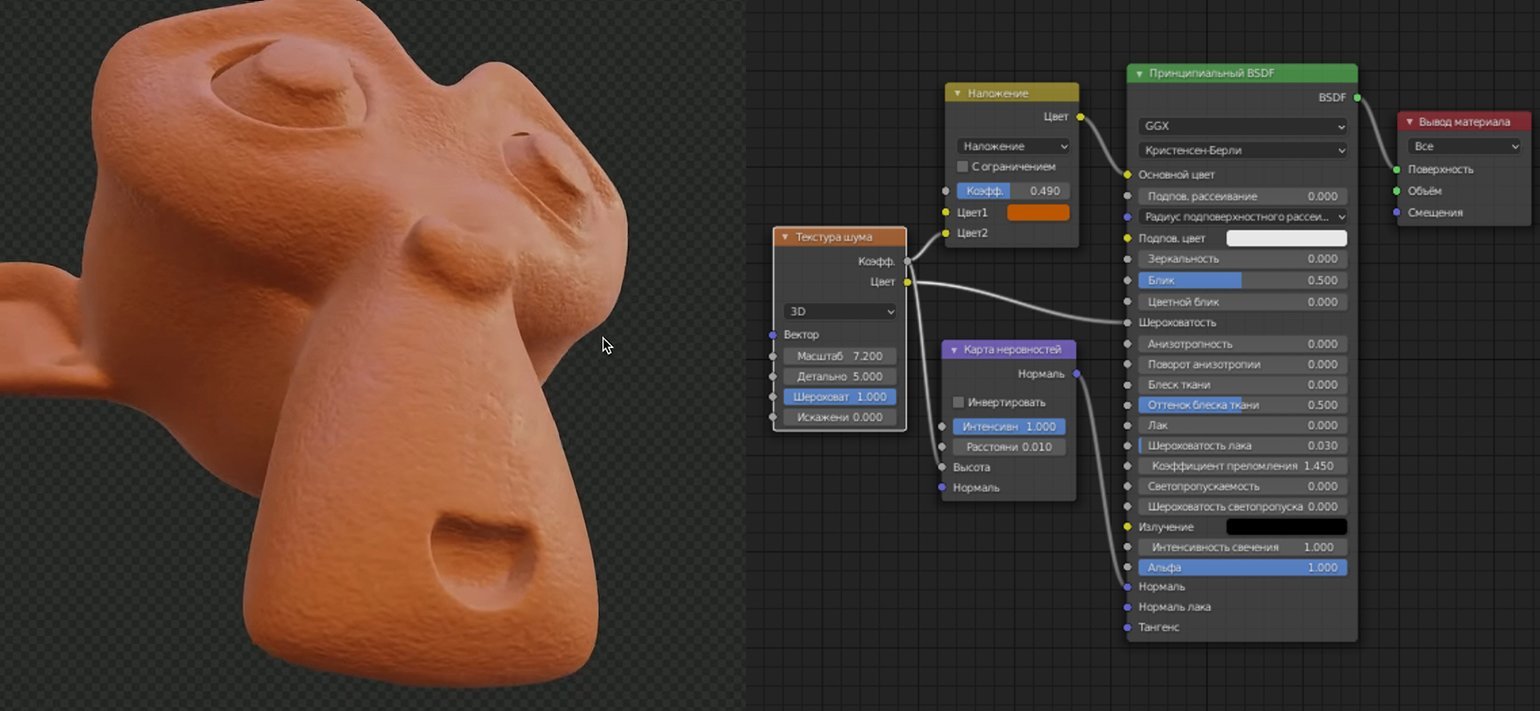The image size is (1540, 711).
Task: Click the Вектор input socket of noise texture
Action: pos(773,335)
